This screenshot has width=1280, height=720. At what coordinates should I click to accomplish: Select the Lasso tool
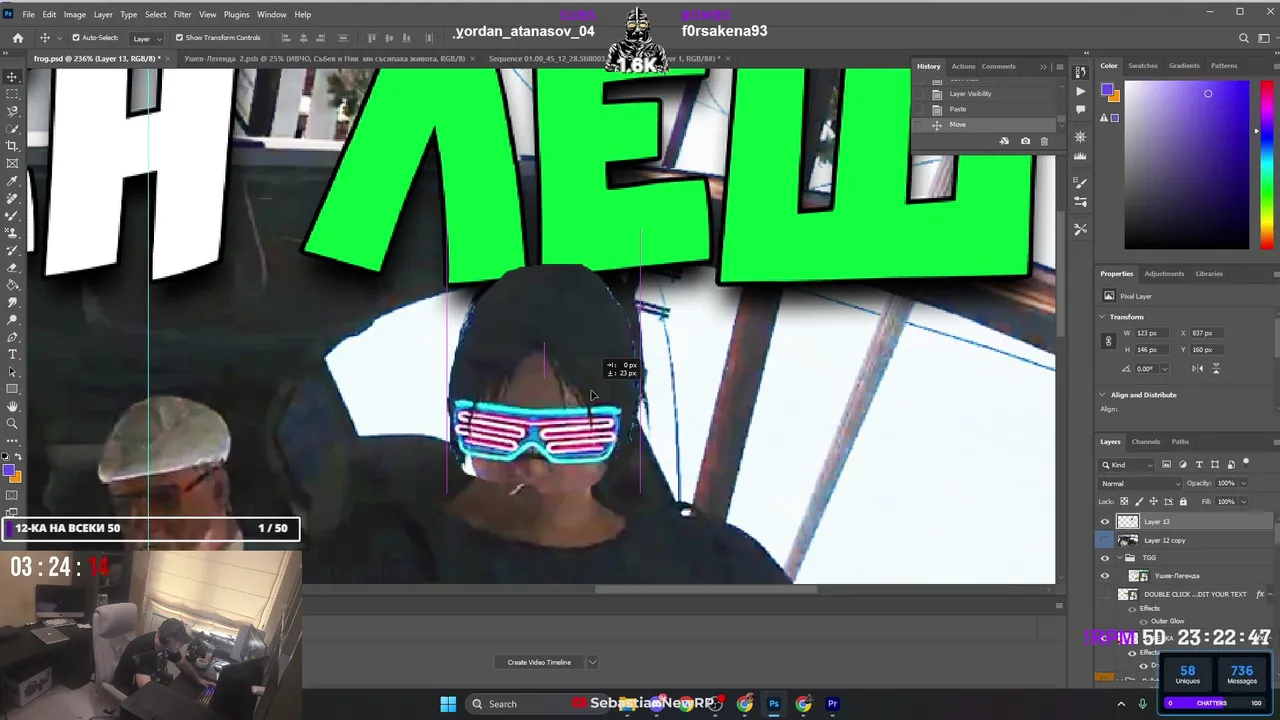(12, 111)
